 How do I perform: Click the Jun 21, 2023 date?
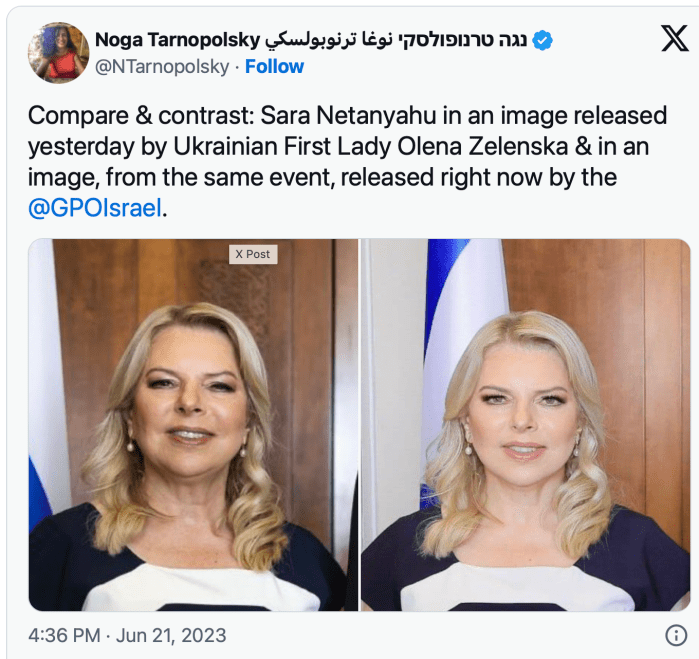click(171, 635)
